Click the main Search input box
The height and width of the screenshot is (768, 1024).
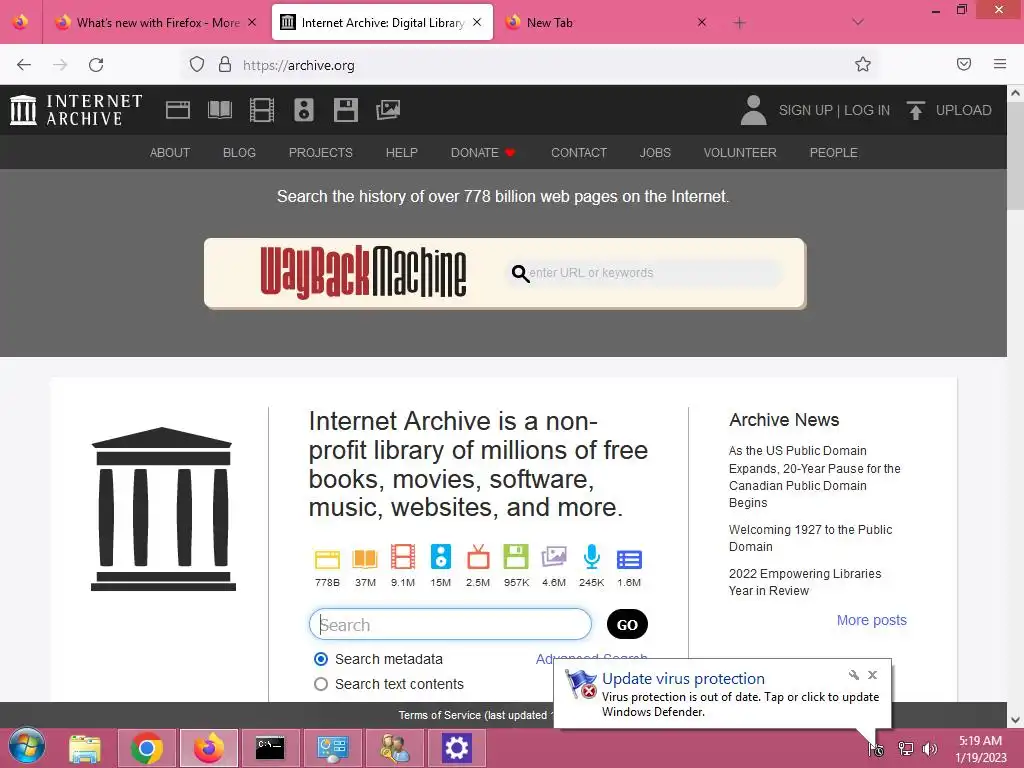450,624
